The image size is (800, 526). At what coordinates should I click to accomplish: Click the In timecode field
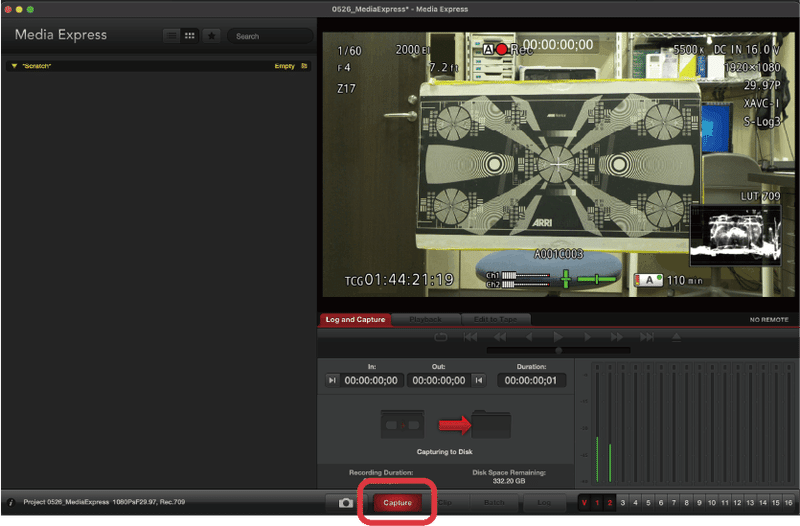pyautogui.click(x=371, y=380)
